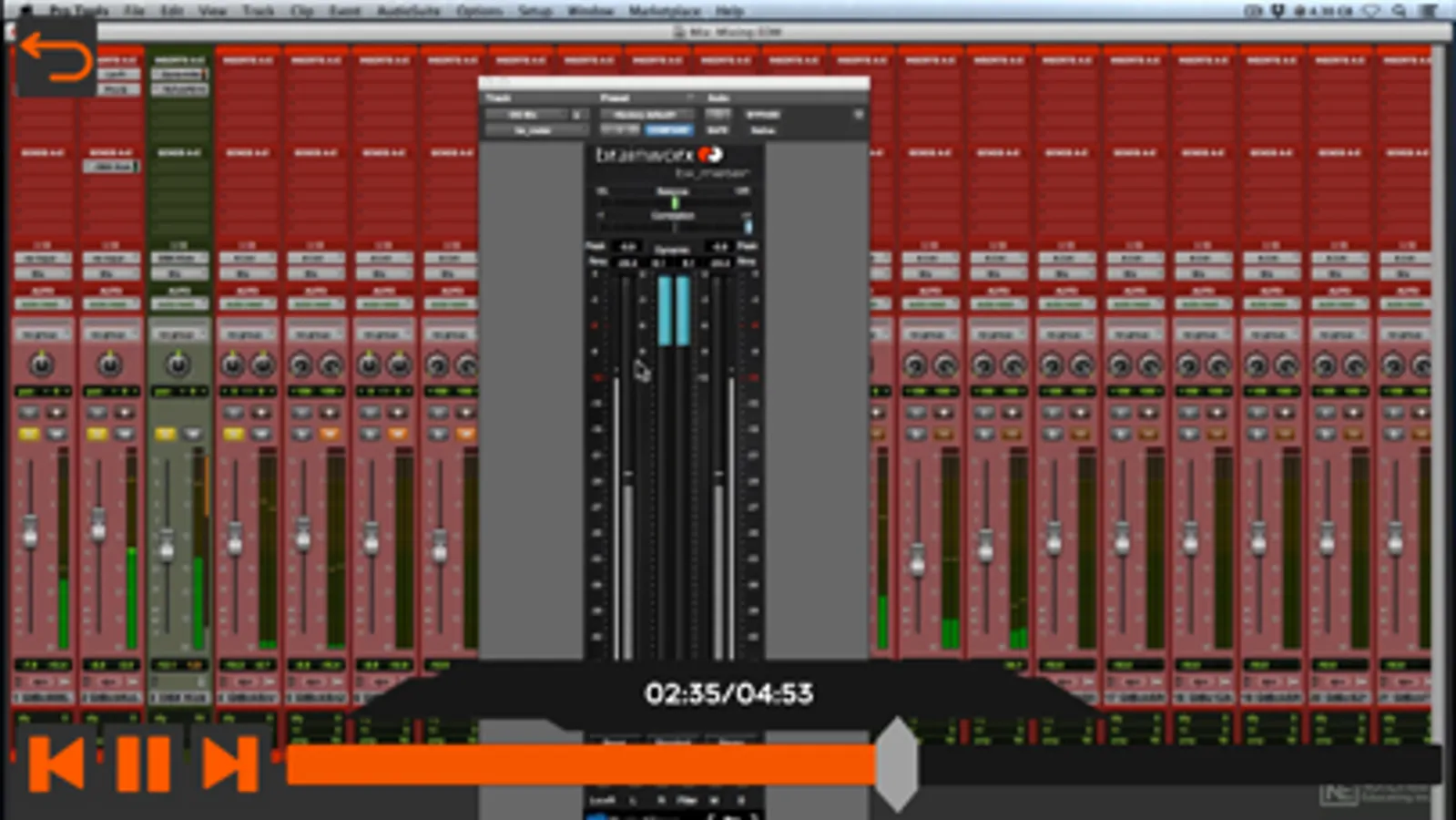1456x820 pixels.
Task: Click the Brainworx logo in the plug-in
Action: pyautogui.click(x=659, y=155)
